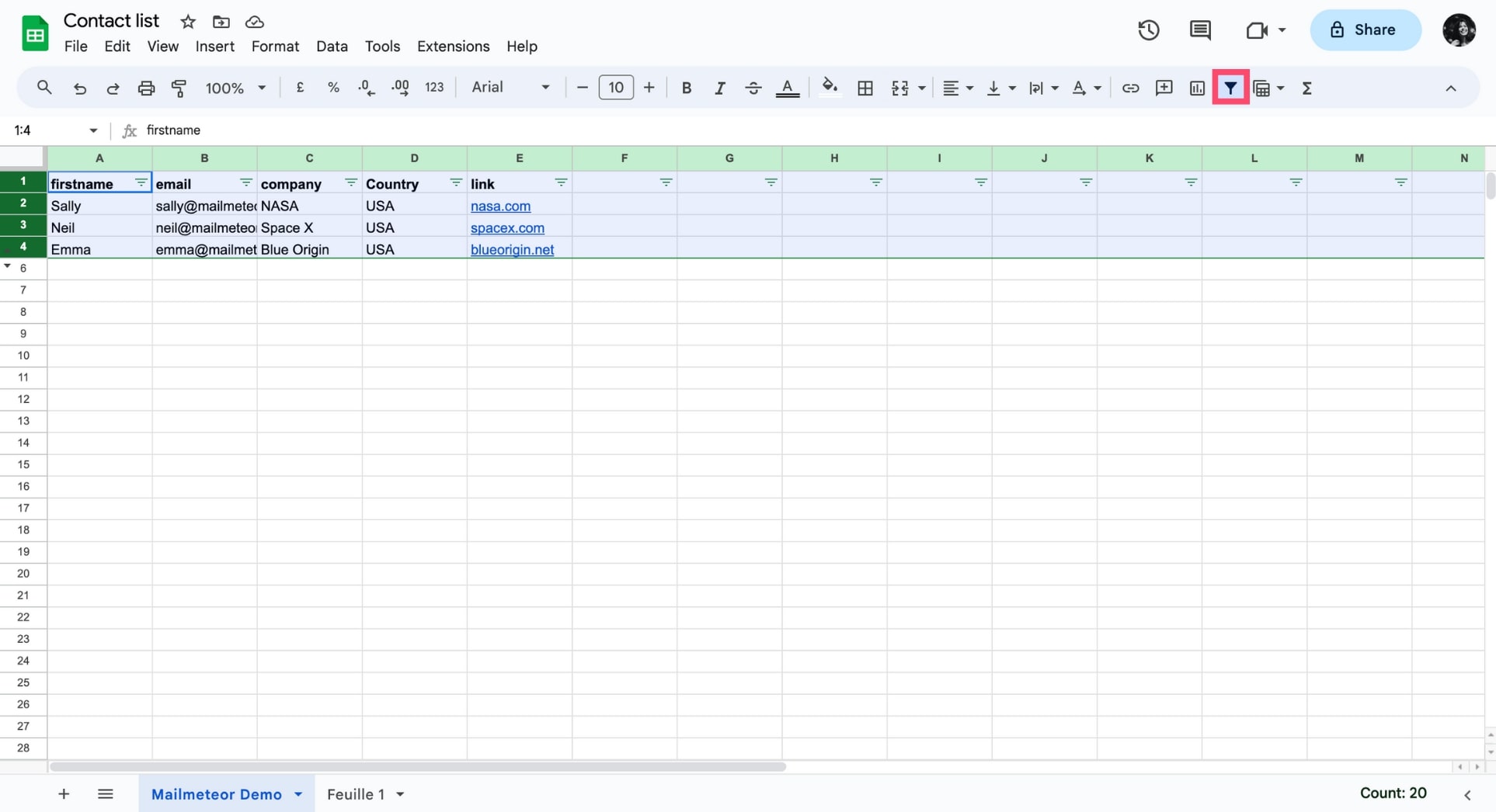The width and height of the screenshot is (1496, 812).
Task: Open the Arial font dropdown
Action: 510,88
